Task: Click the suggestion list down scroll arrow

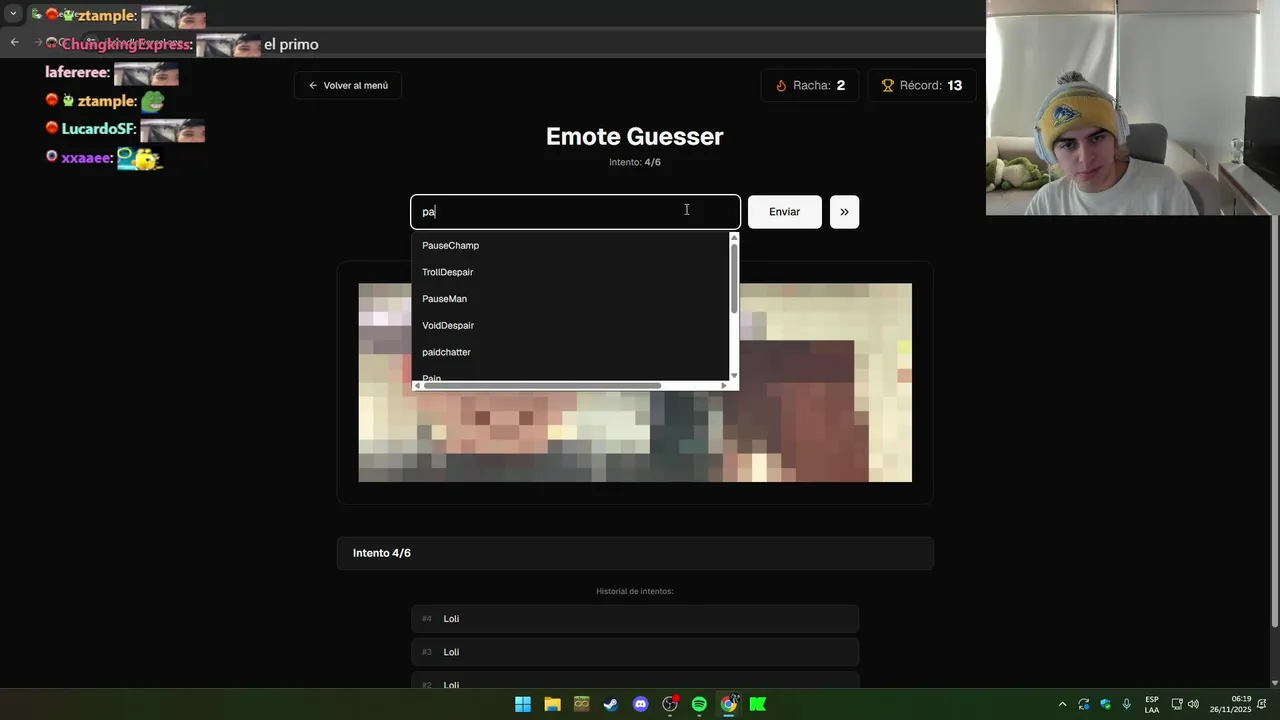Action: (734, 376)
